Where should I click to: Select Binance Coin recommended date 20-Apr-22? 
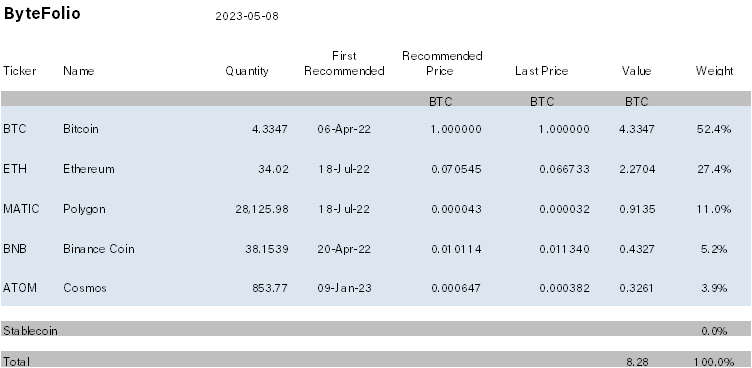coord(344,249)
